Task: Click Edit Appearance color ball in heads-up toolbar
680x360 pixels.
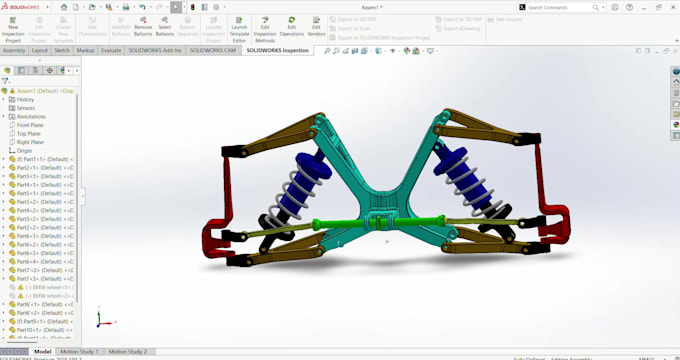Action: 406,51
